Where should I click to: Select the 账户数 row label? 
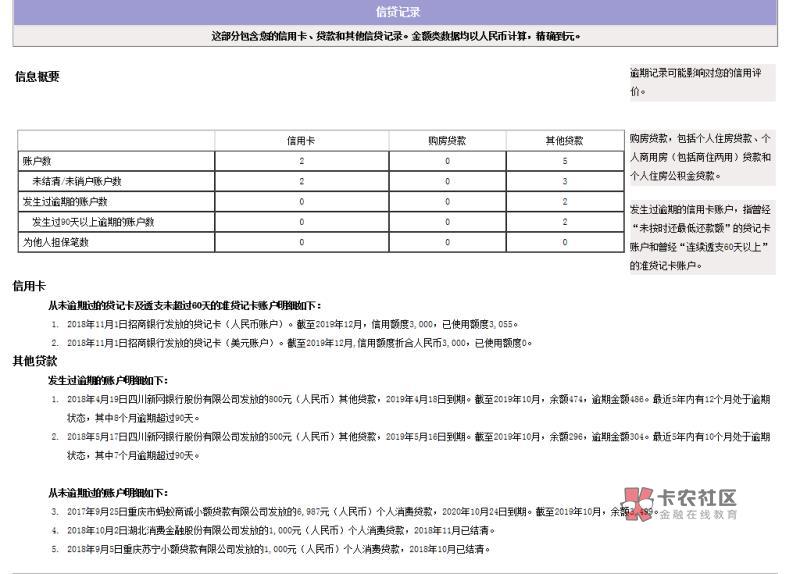(x=37, y=161)
